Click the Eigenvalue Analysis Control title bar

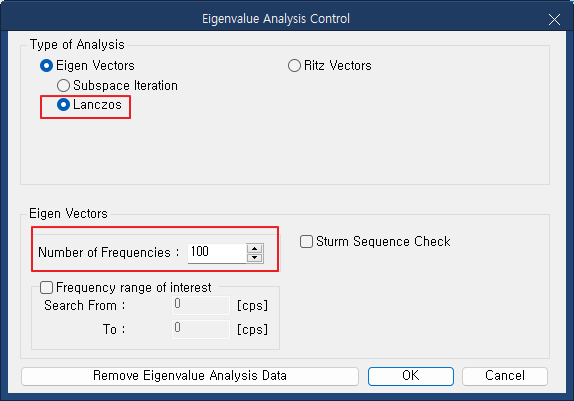point(276,19)
